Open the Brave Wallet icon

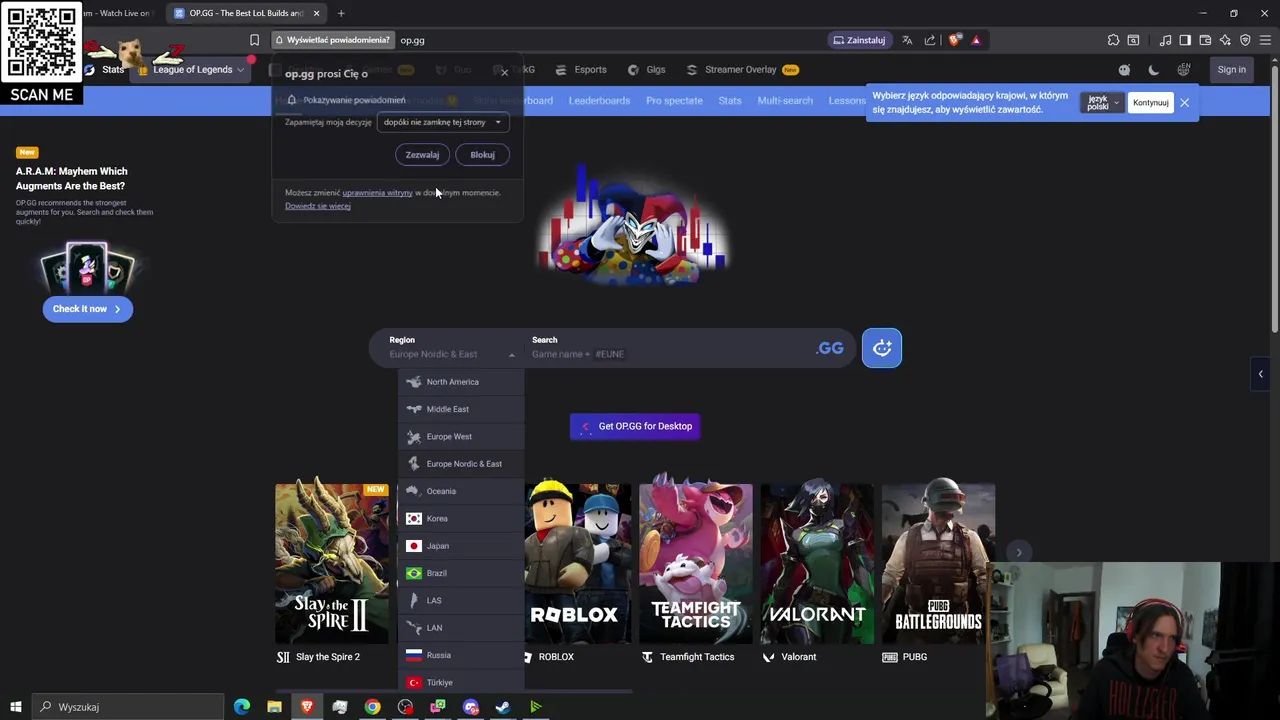pos(1205,40)
